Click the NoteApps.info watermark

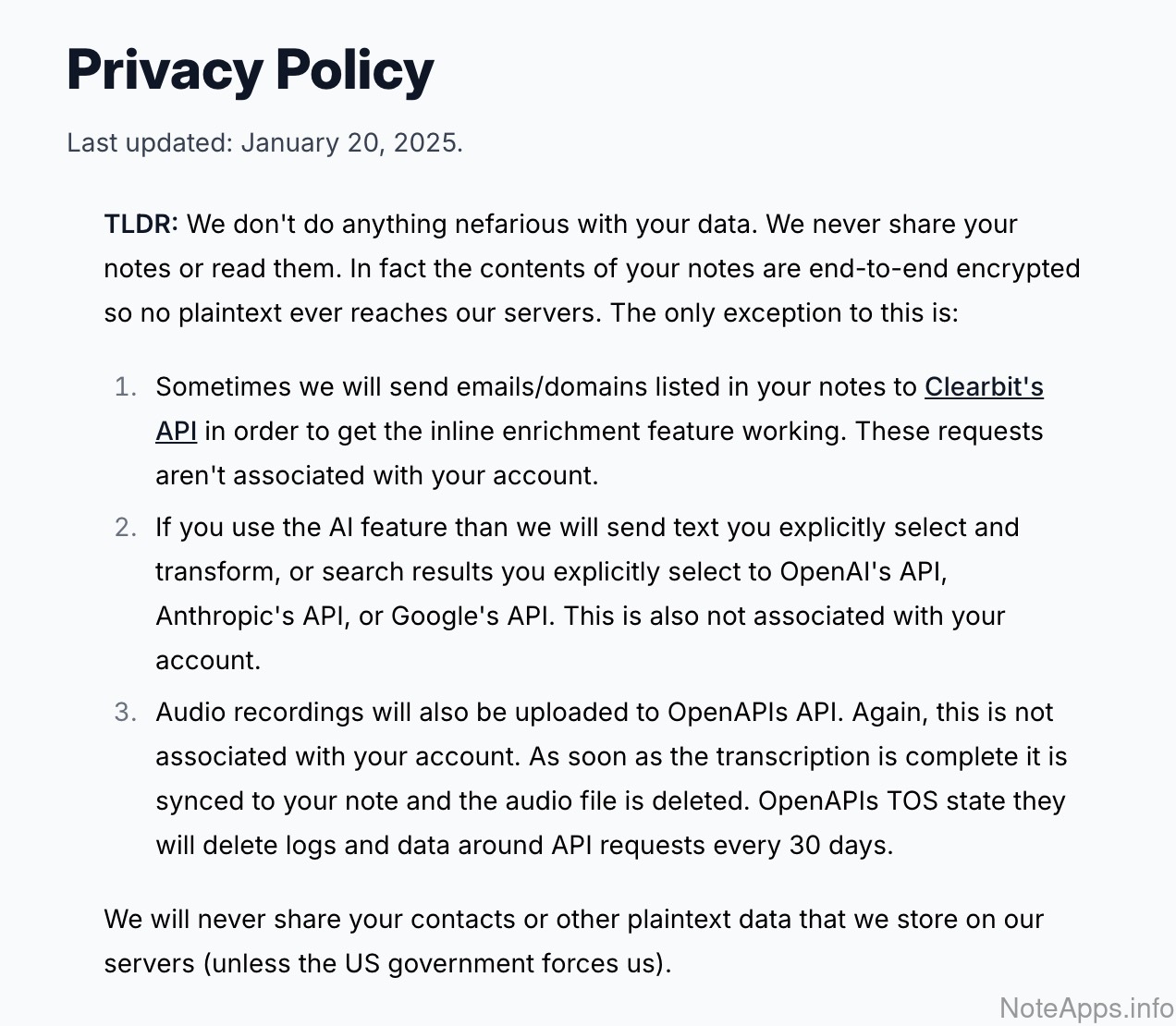(x=1086, y=1008)
